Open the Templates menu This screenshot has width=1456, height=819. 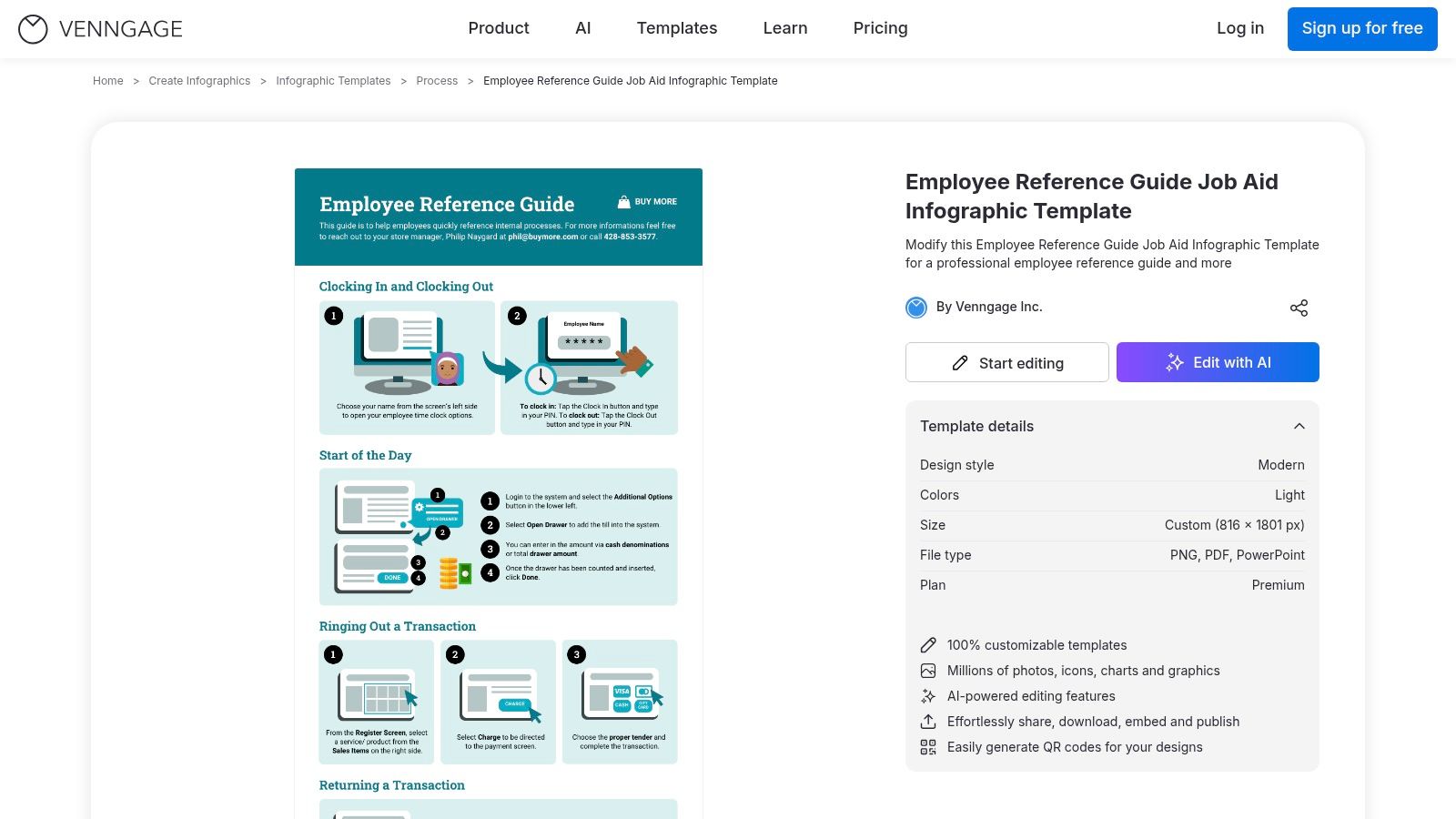677,28
